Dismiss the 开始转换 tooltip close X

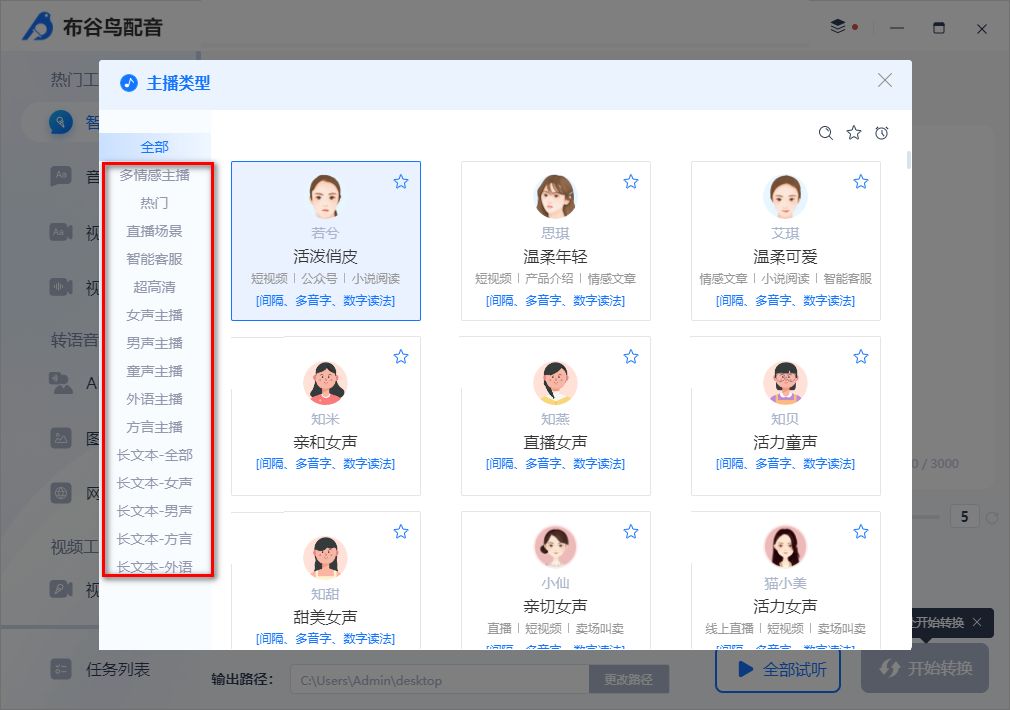pos(977,622)
